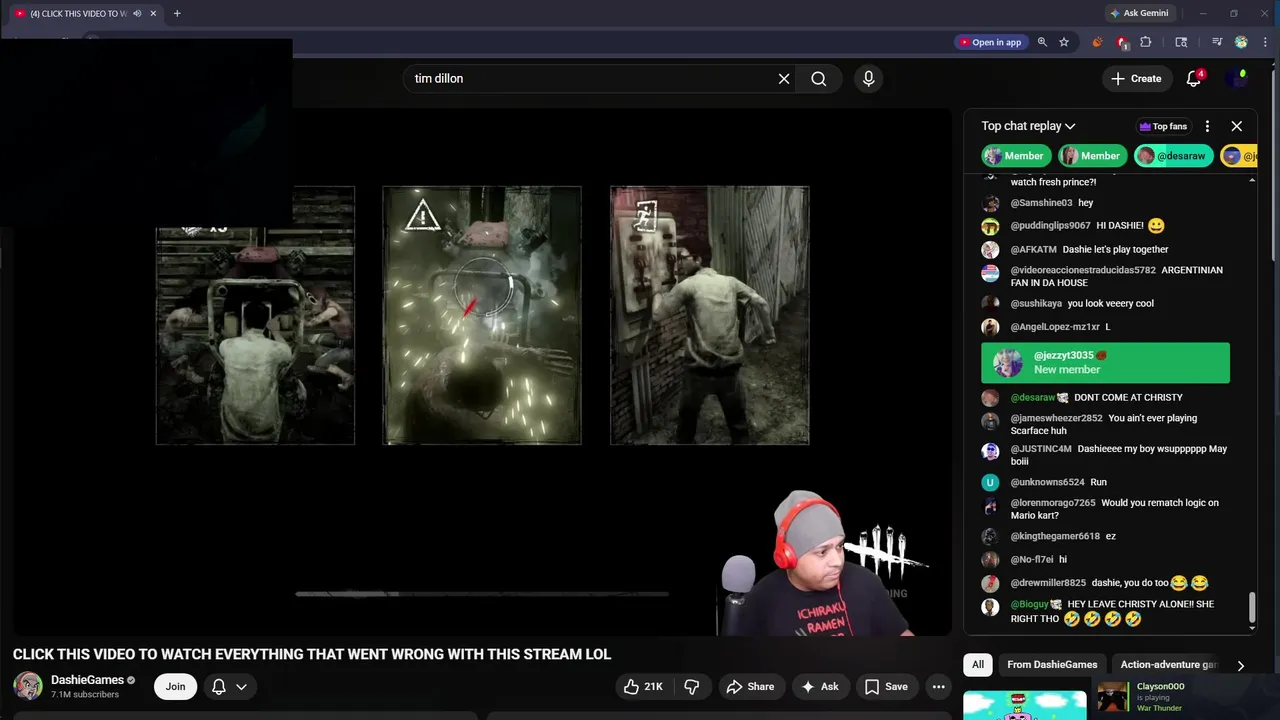Click the Create button
Viewport: 1280px width, 720px height.
[x=1136, y=79]
